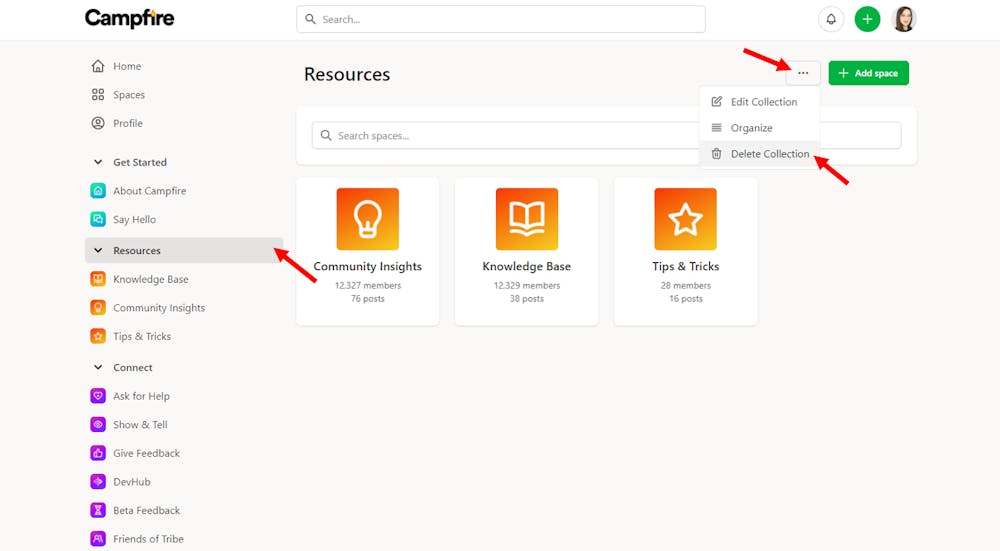Click the Friends of Tribe icon

[98, 539]
